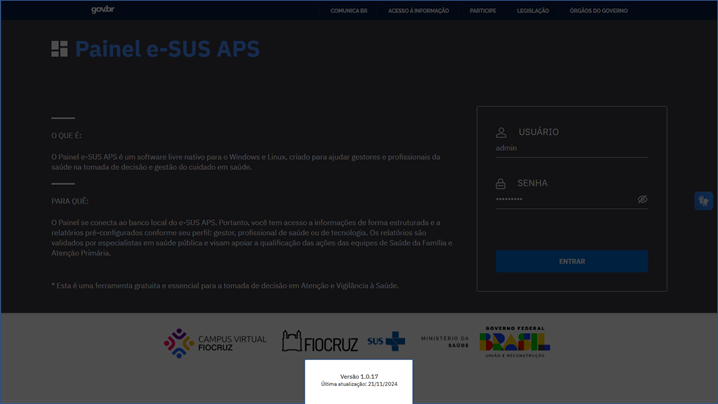The image size is (718, 404).
Task: Focus the Usuário field containing admin
Action: coord(571,148)
